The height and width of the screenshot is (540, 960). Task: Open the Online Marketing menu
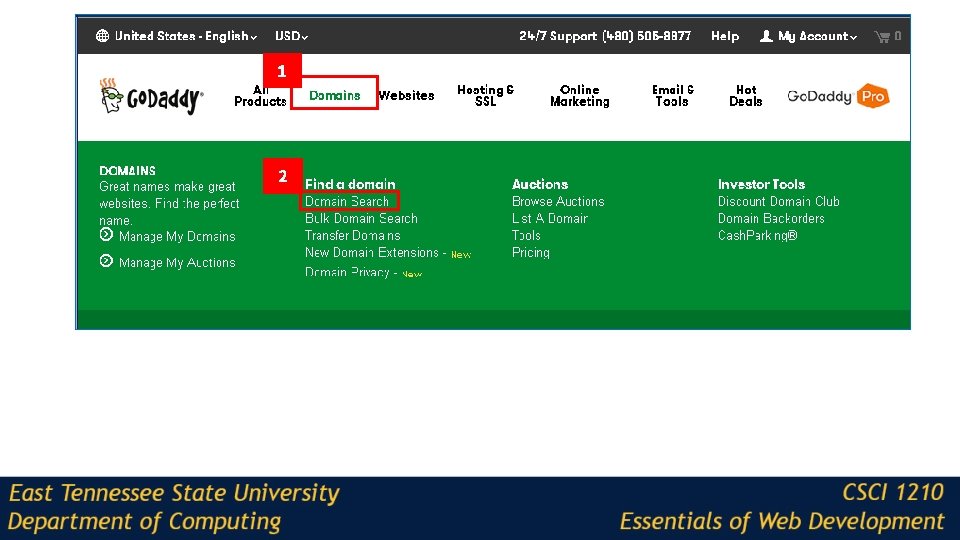click(580, 96)
